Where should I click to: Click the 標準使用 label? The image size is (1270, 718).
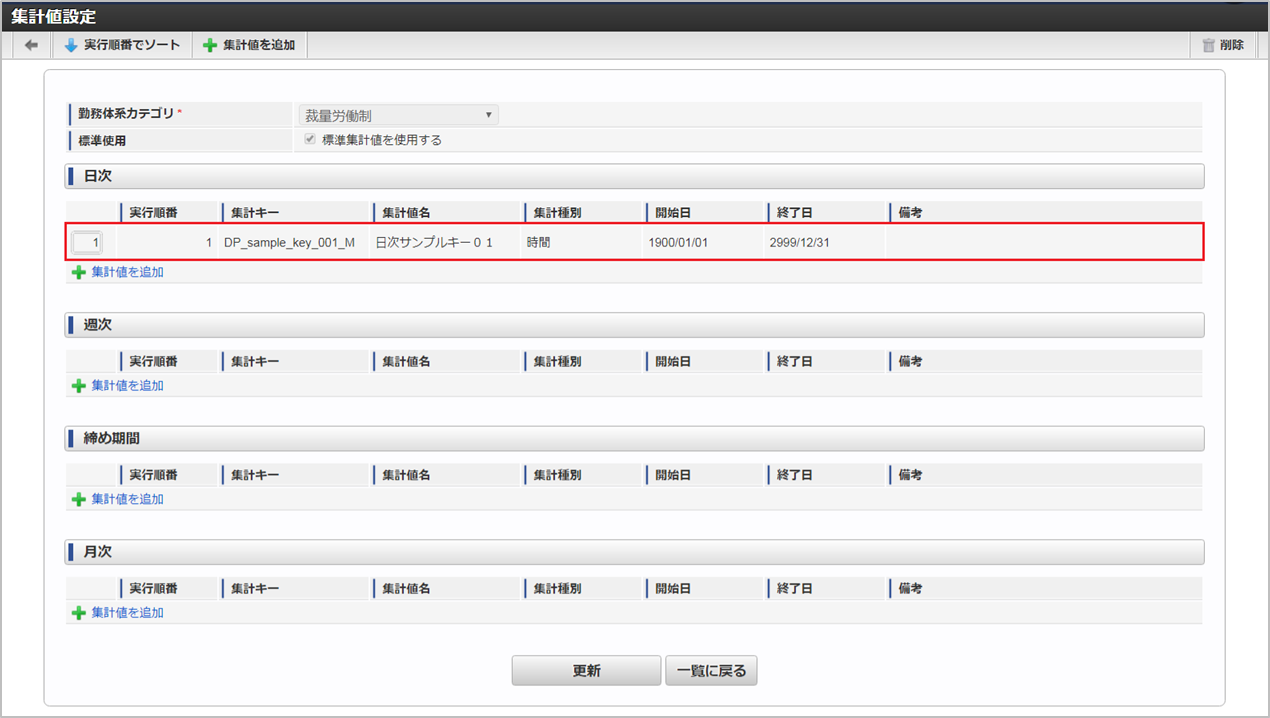pos(102,141)
